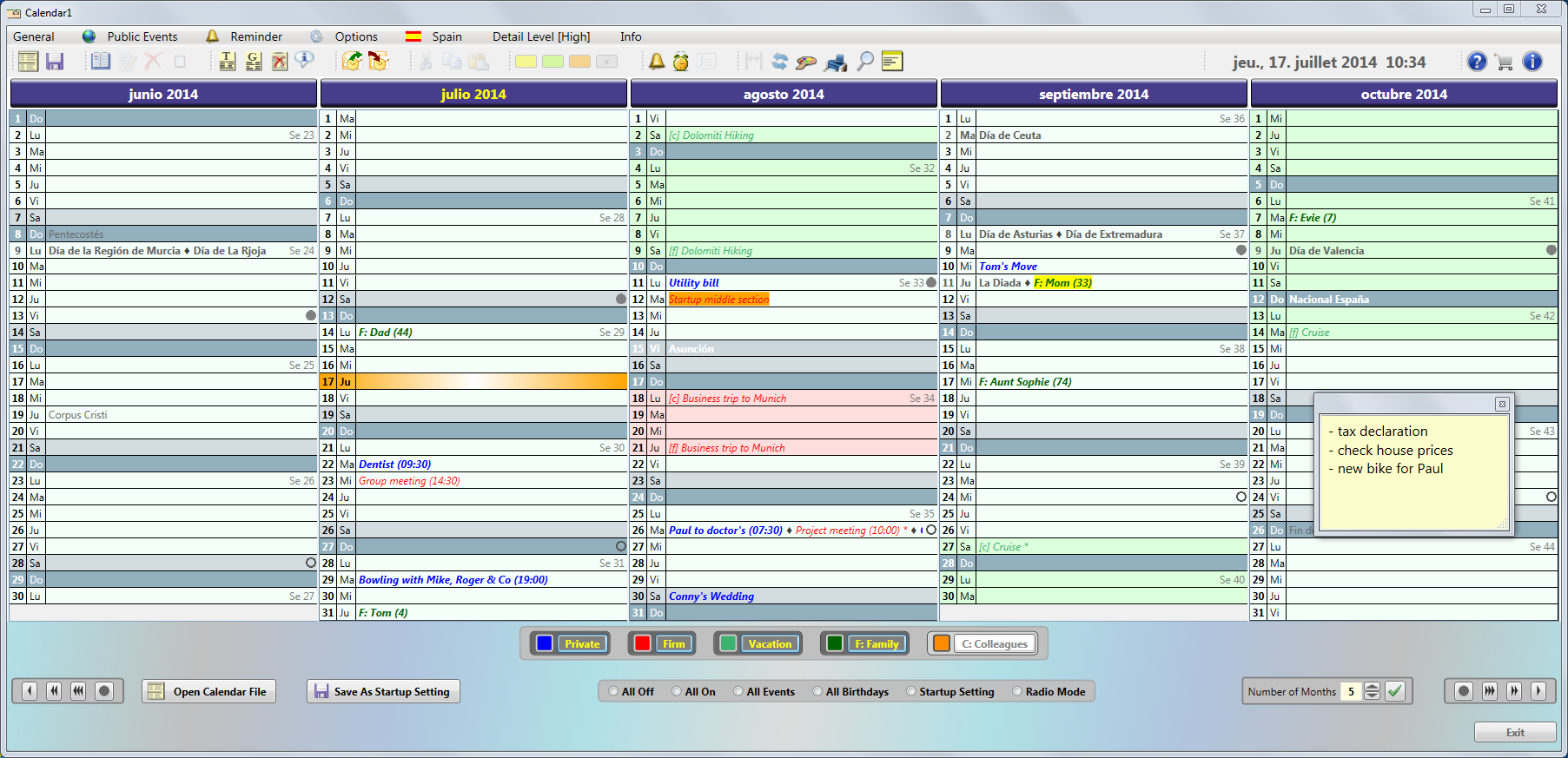Image resolution: width=1568 pixels, height=758 pixels.
Task: Click the golden bell reminder icon
Action: tap(657, 62)
